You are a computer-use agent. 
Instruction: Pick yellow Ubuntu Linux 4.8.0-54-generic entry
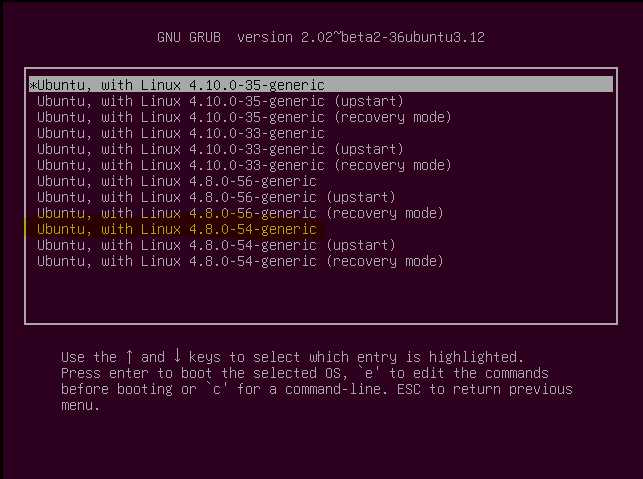tap(177, 229)
